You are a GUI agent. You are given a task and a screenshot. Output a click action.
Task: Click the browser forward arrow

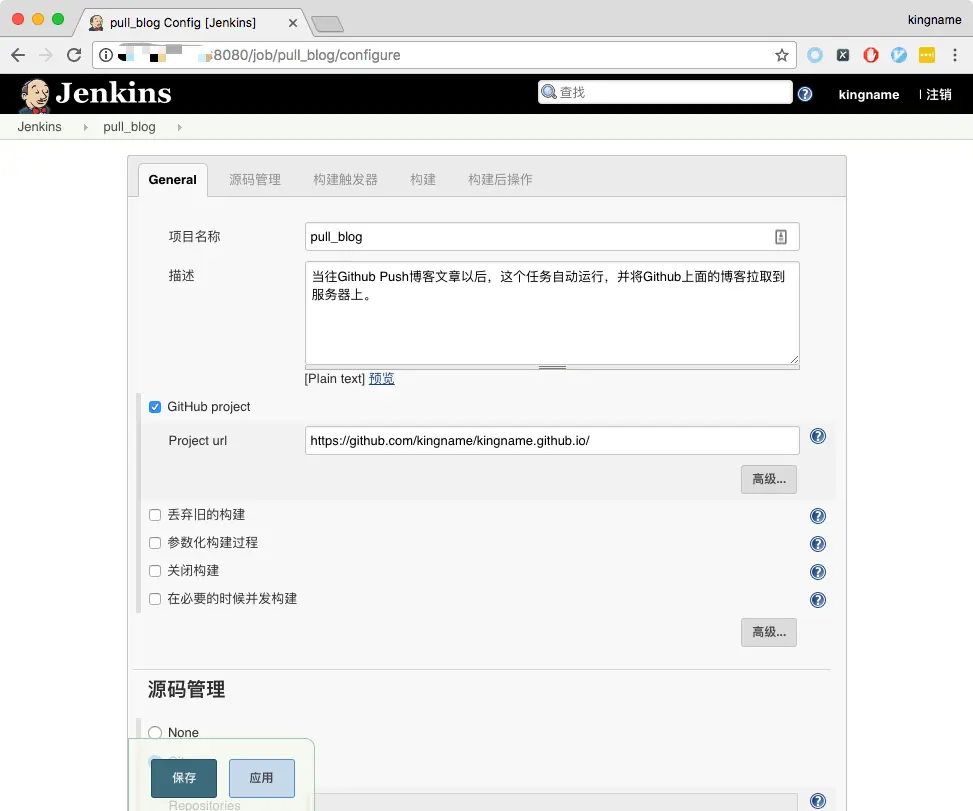[46, 55]
